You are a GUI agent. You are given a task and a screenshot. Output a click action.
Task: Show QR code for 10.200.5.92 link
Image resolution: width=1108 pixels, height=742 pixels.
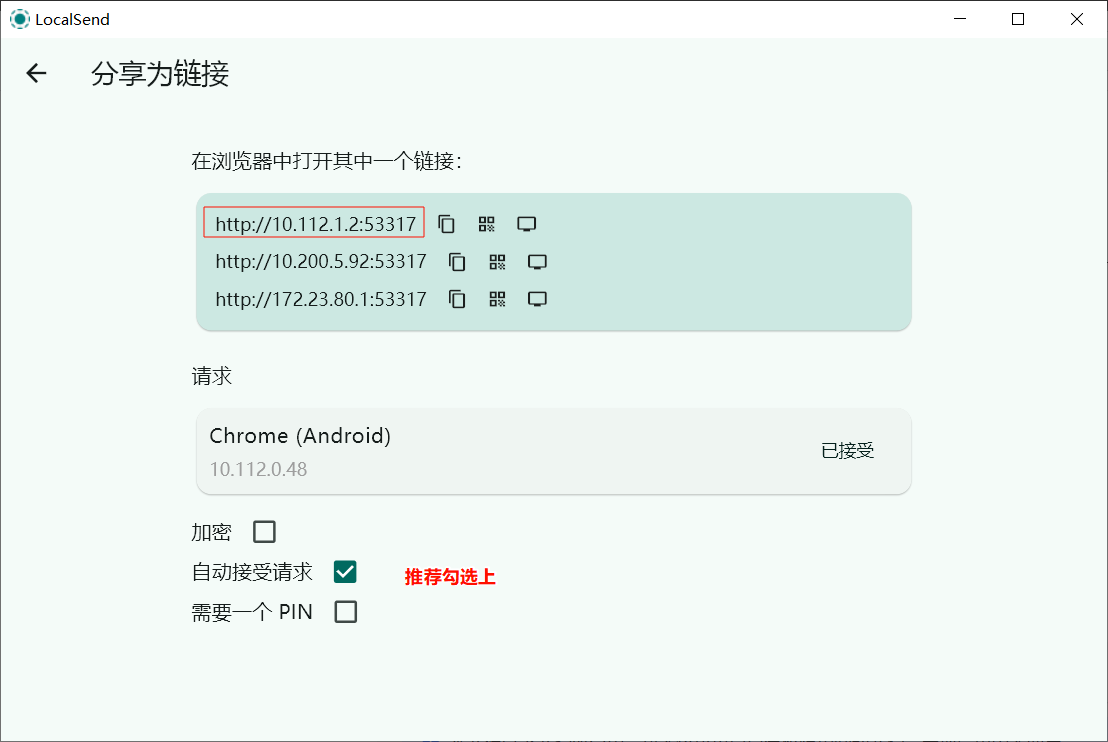pos(497,262)
